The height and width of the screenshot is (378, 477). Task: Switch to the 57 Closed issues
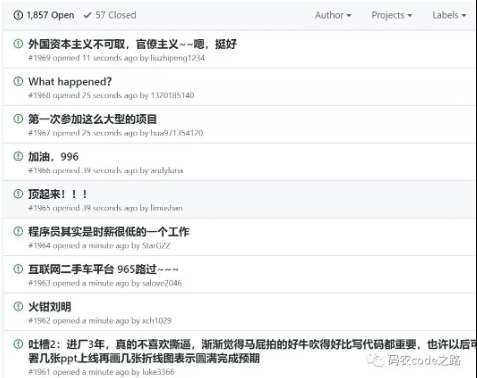[x=110, y=15]
